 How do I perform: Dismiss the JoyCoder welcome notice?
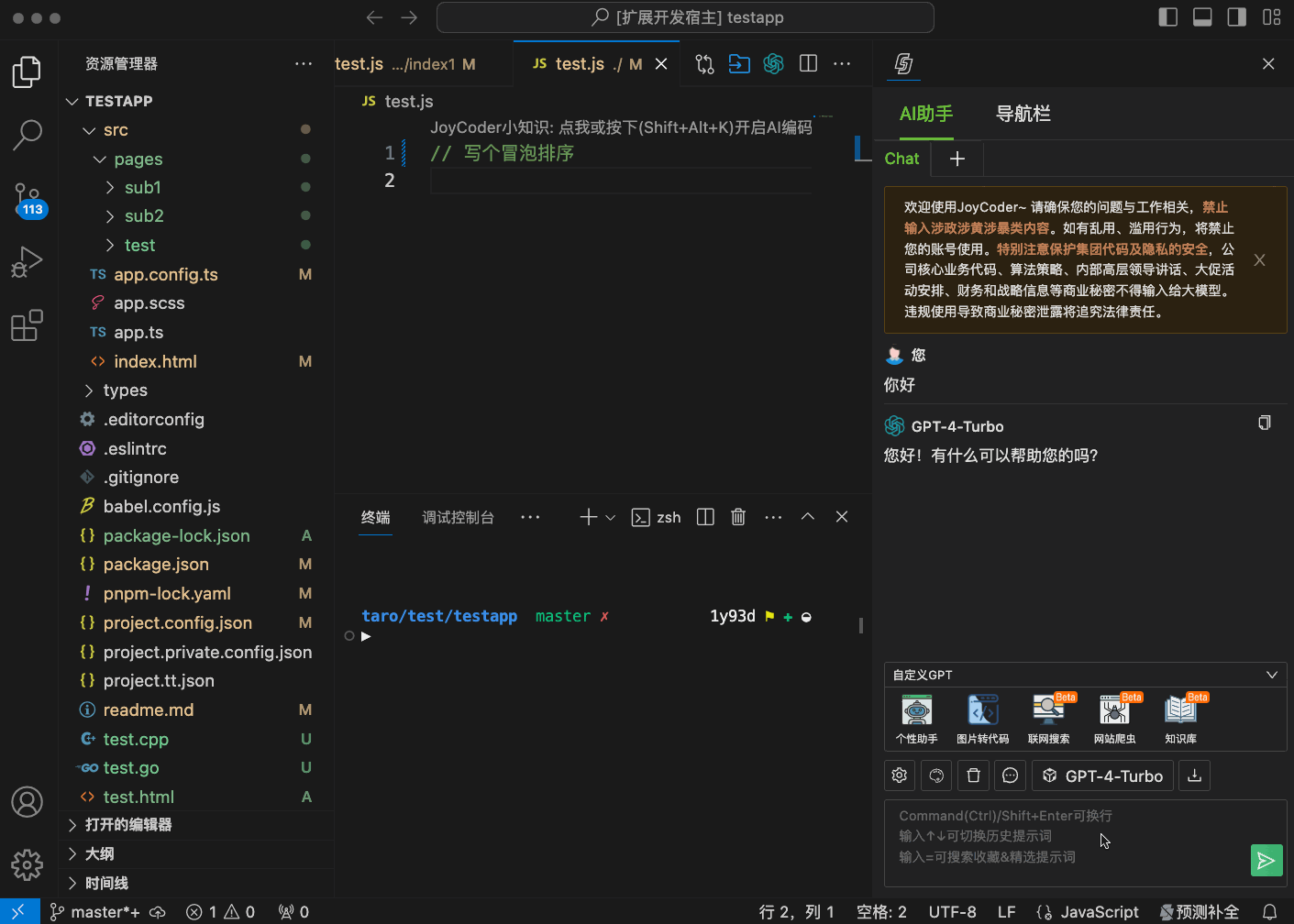point(1260,260)
